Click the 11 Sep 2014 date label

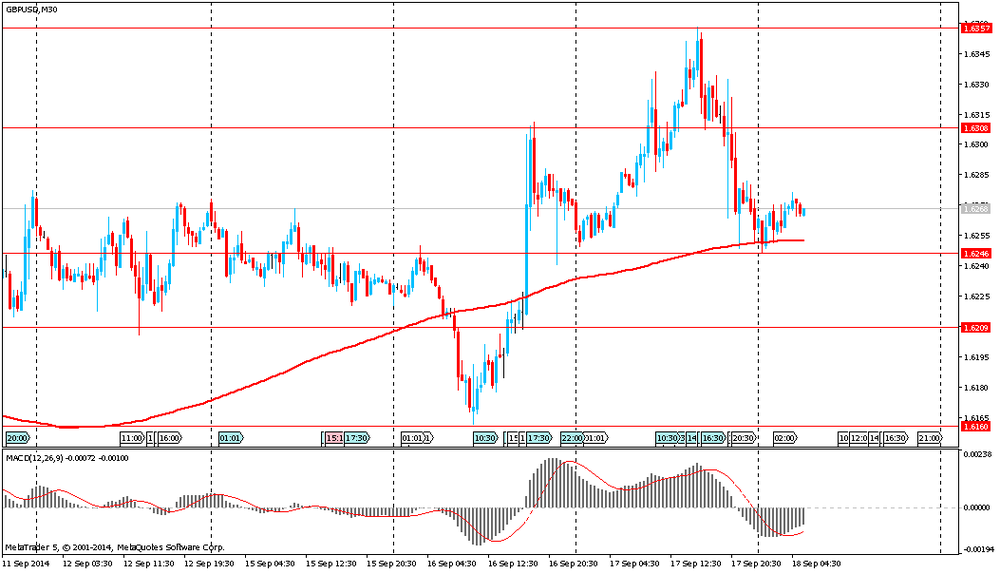coord(25,564)
